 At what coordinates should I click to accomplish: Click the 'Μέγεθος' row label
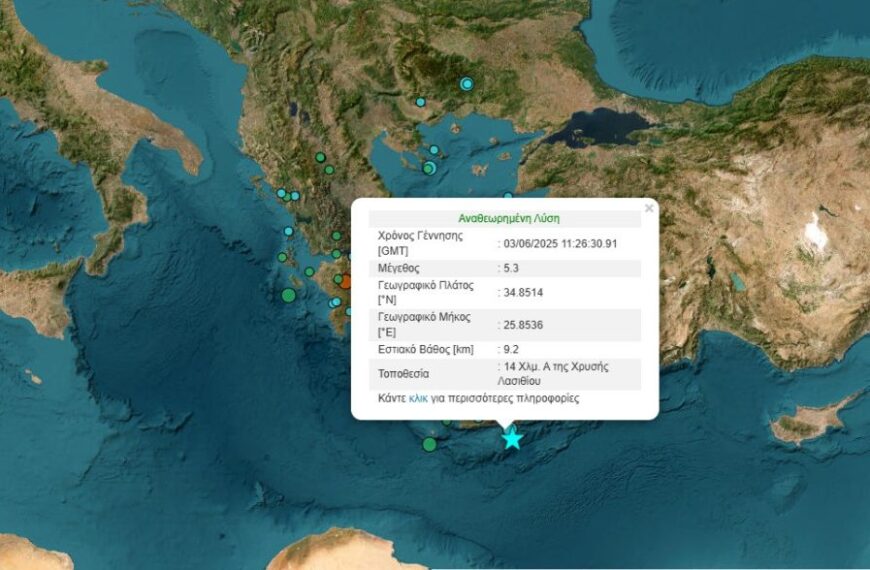[398, 268]
